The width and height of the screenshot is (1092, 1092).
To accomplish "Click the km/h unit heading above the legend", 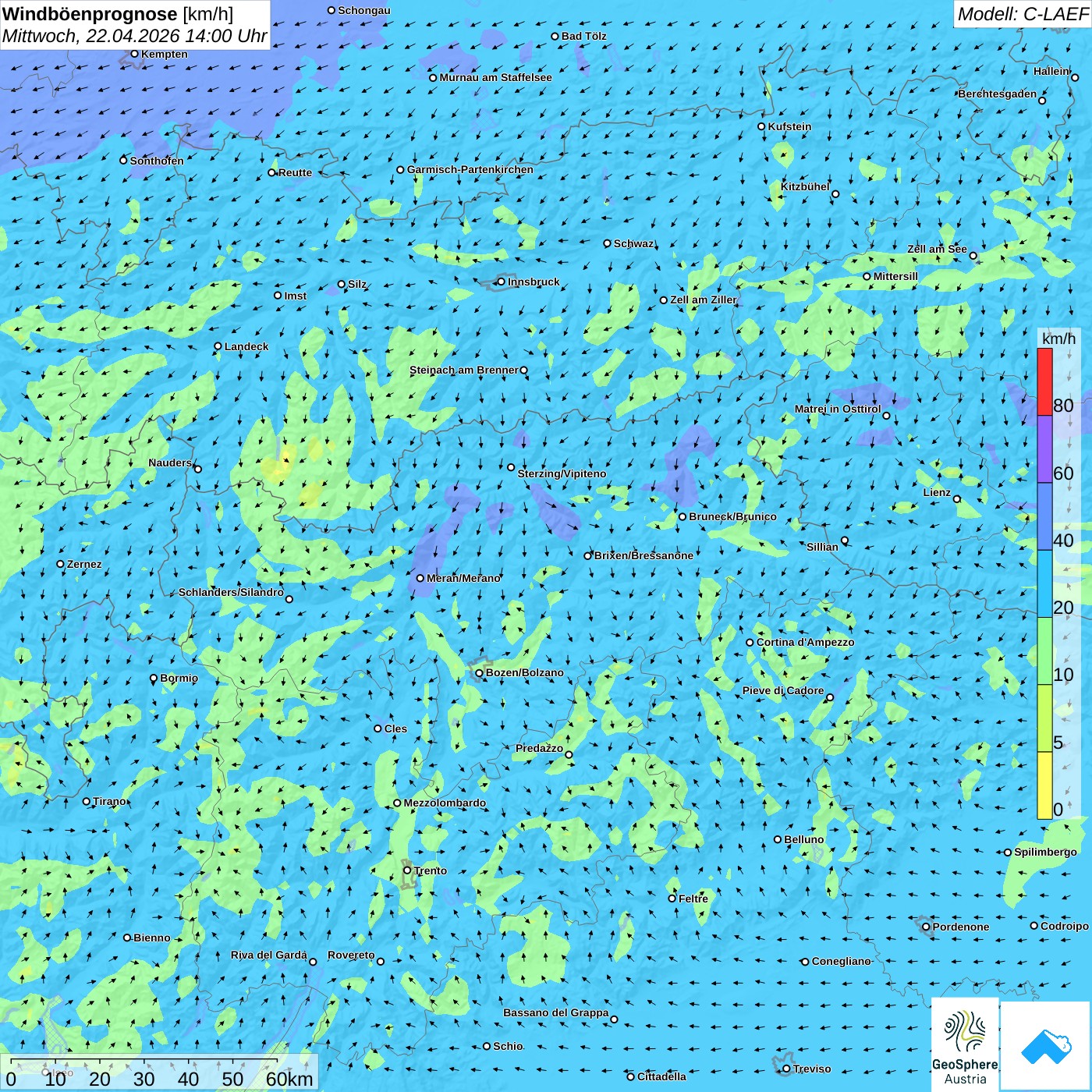I will point(1058,339).
